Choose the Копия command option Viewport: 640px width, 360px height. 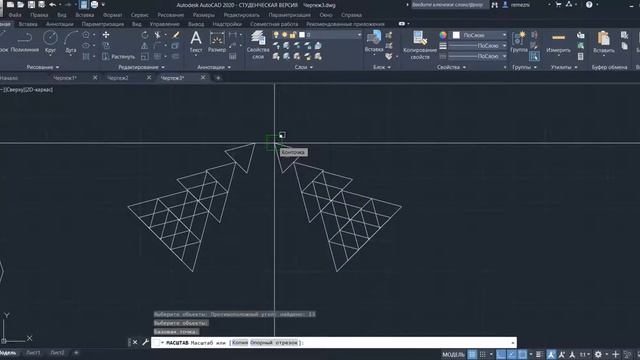click(x=240, y=342)
